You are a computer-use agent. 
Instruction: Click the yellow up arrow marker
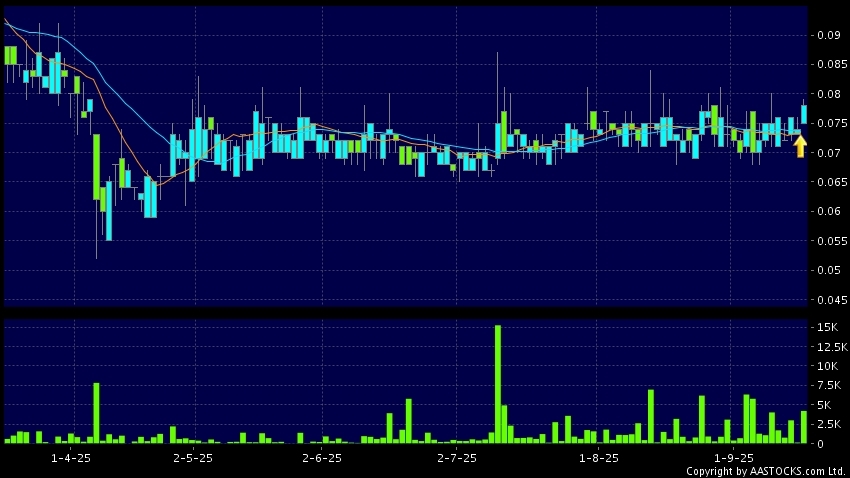[x=800, y=147]
